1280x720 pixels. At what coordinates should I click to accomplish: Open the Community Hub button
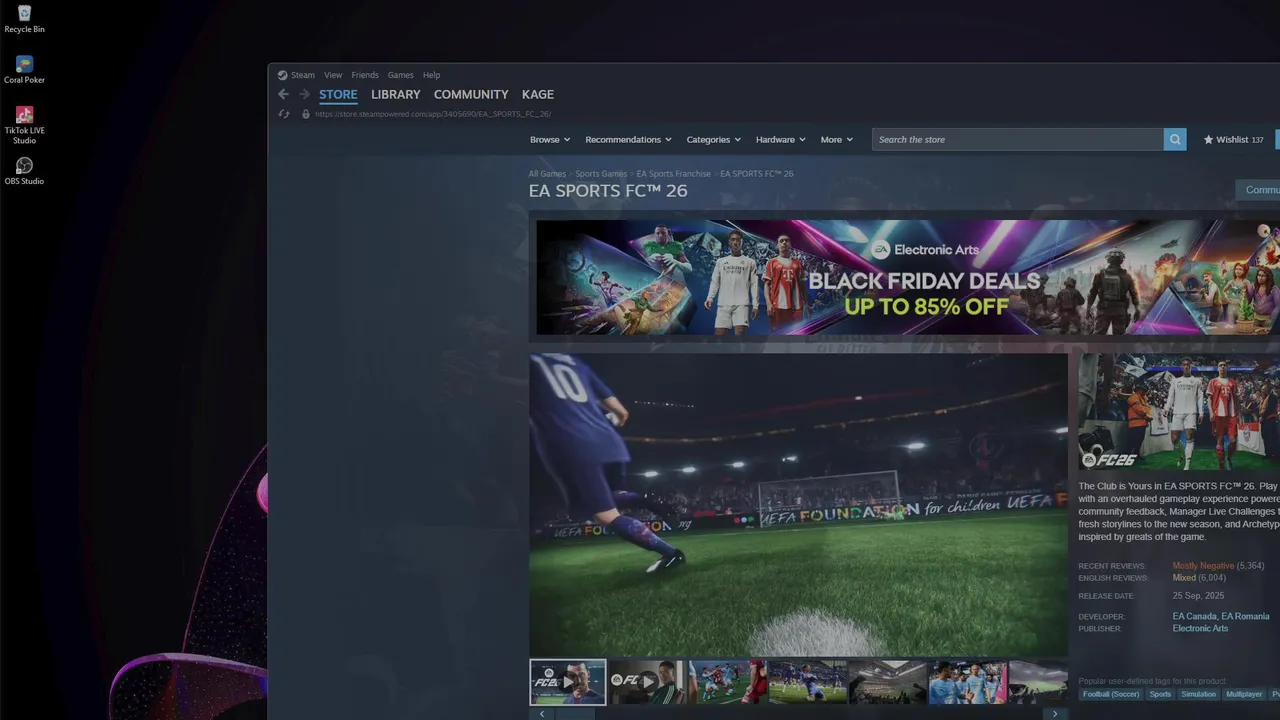coord(1258,190)
